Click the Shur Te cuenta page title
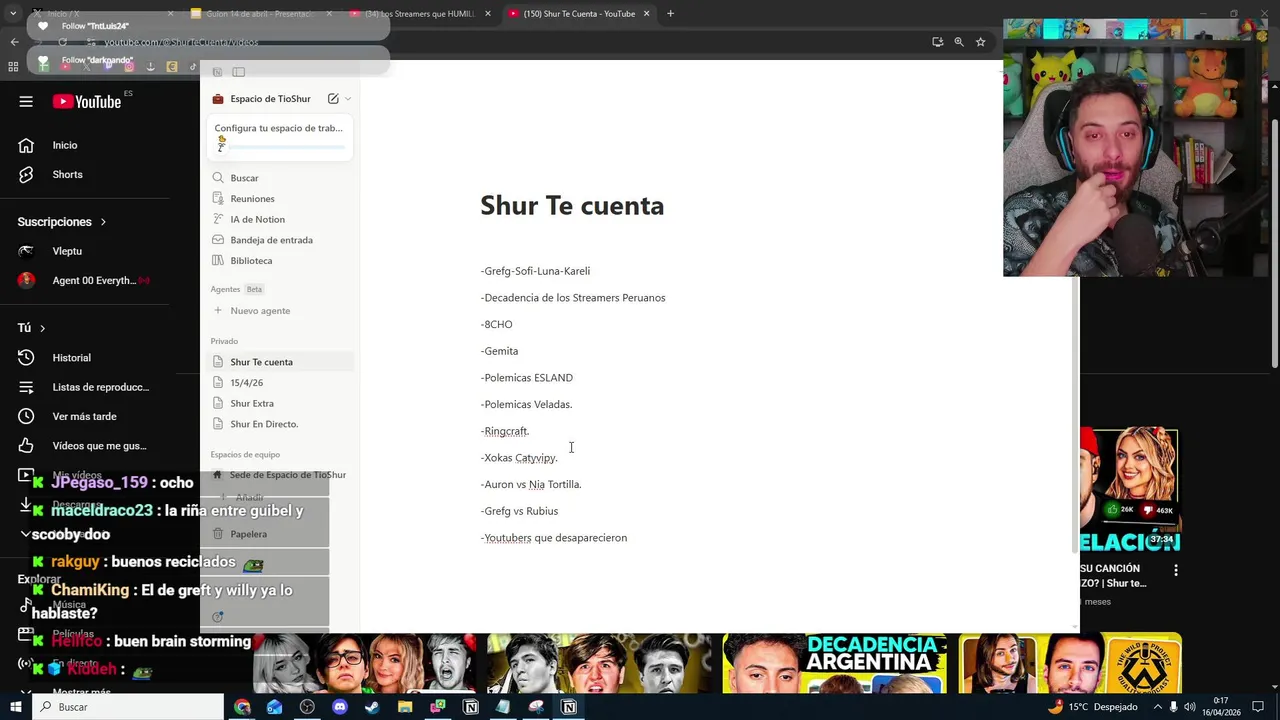This screenshot has width=1280, height=720. [572, 205]
